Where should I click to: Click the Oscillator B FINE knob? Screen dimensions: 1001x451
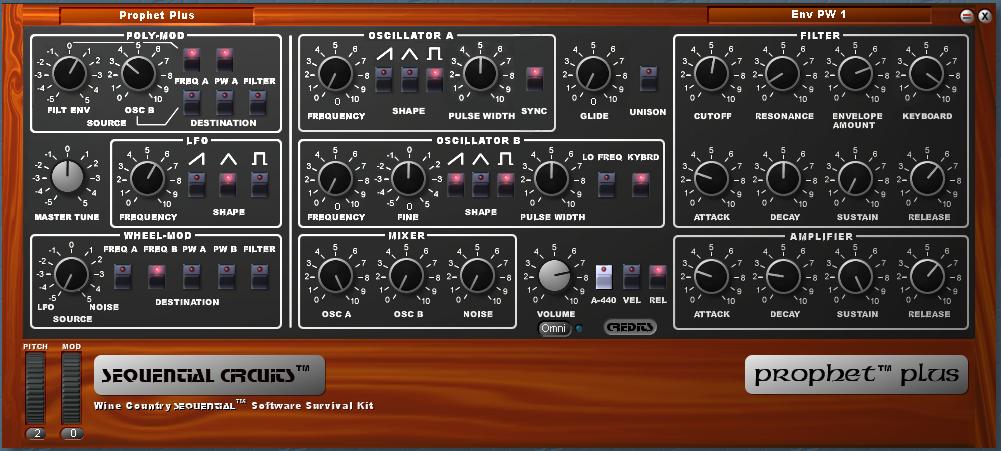coord(409,178)
